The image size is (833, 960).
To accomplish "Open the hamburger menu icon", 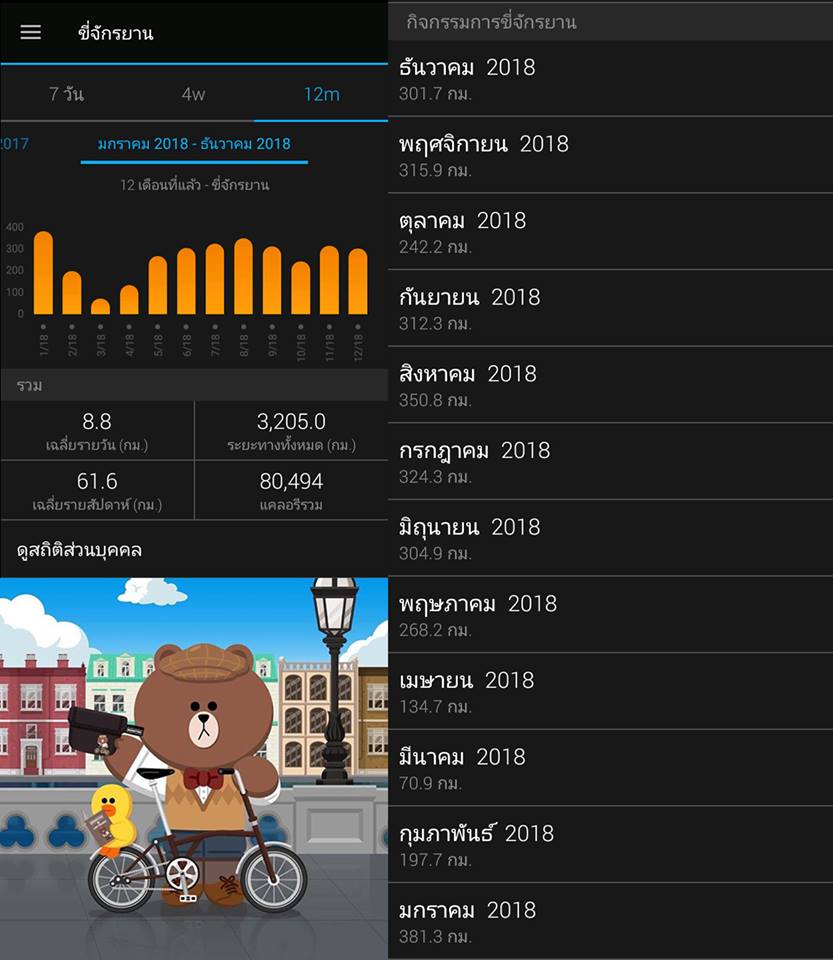I will pos(31,32).
